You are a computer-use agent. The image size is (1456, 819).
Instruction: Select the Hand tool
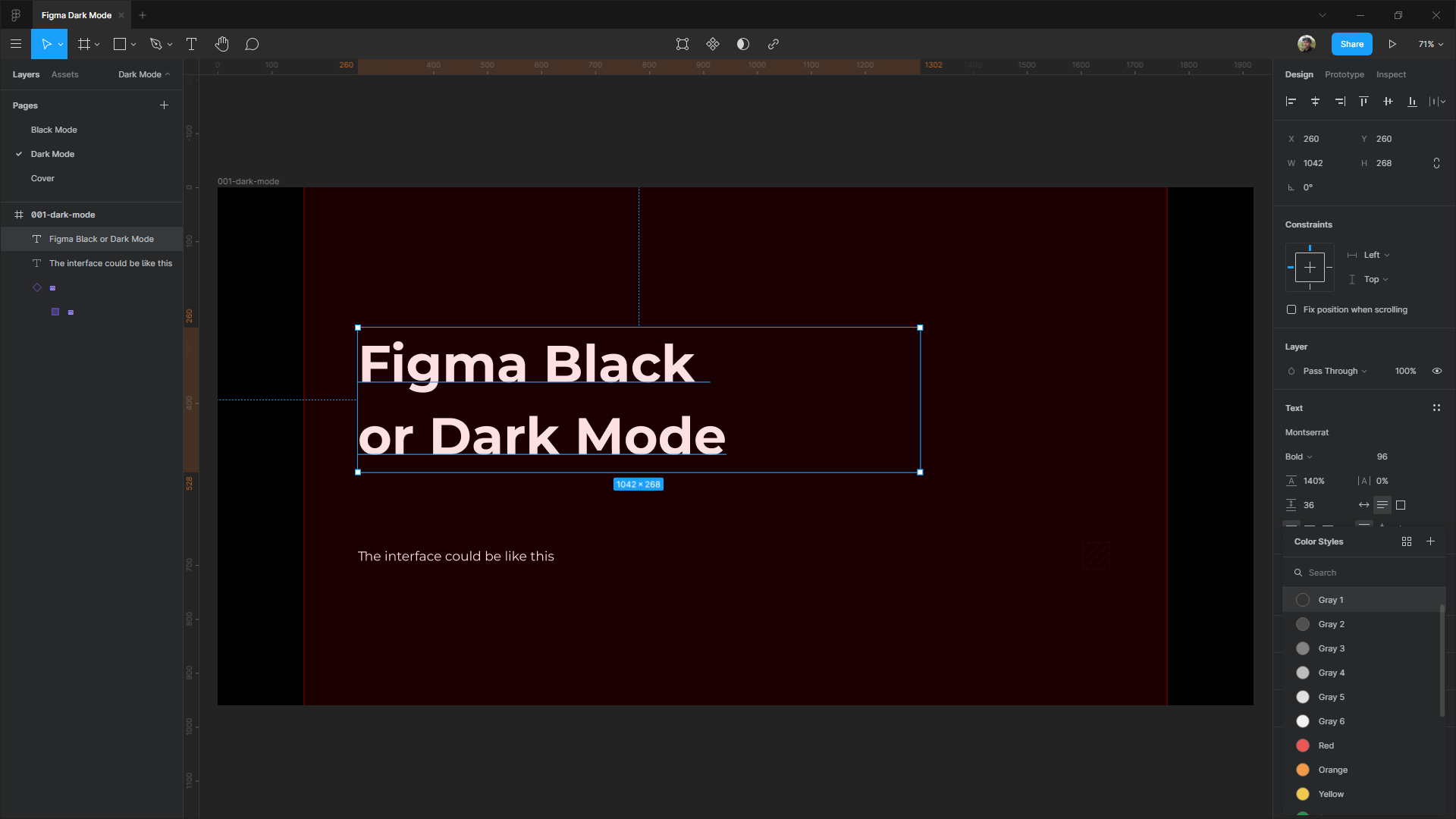[221, 44]
